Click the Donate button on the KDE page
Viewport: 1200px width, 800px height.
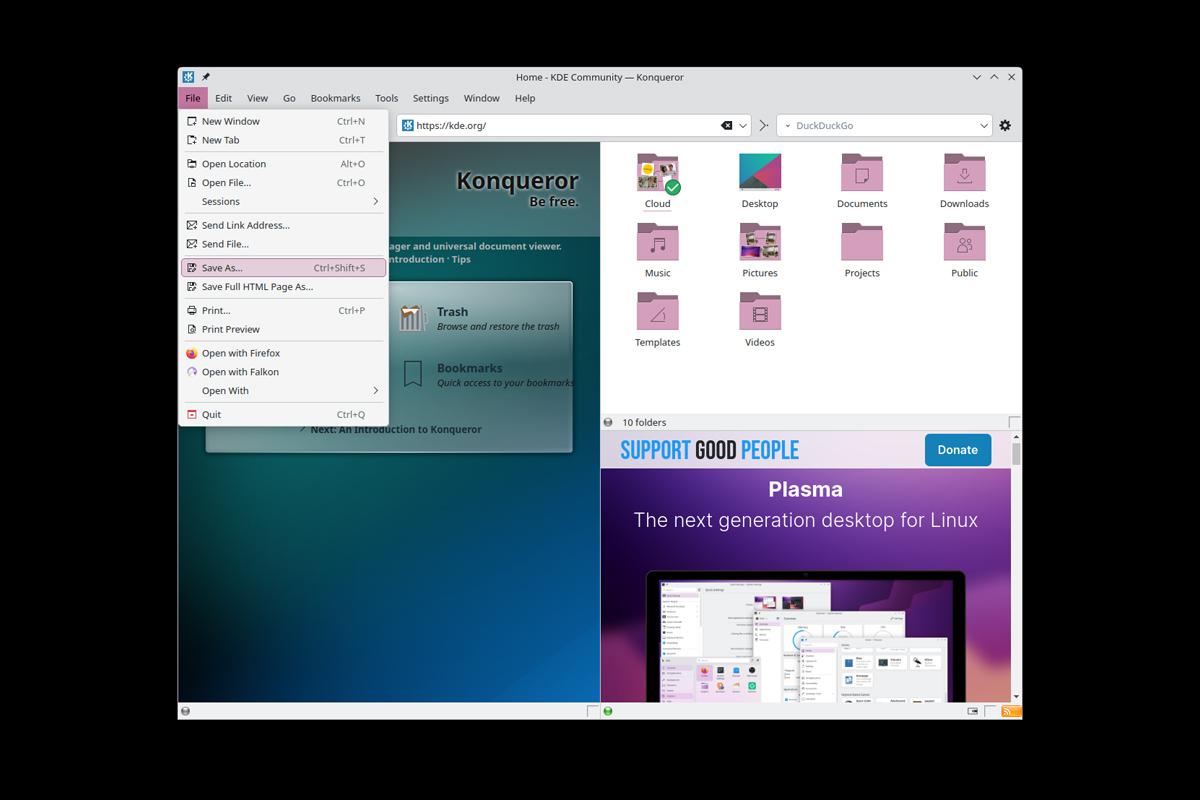click(958, 450)
